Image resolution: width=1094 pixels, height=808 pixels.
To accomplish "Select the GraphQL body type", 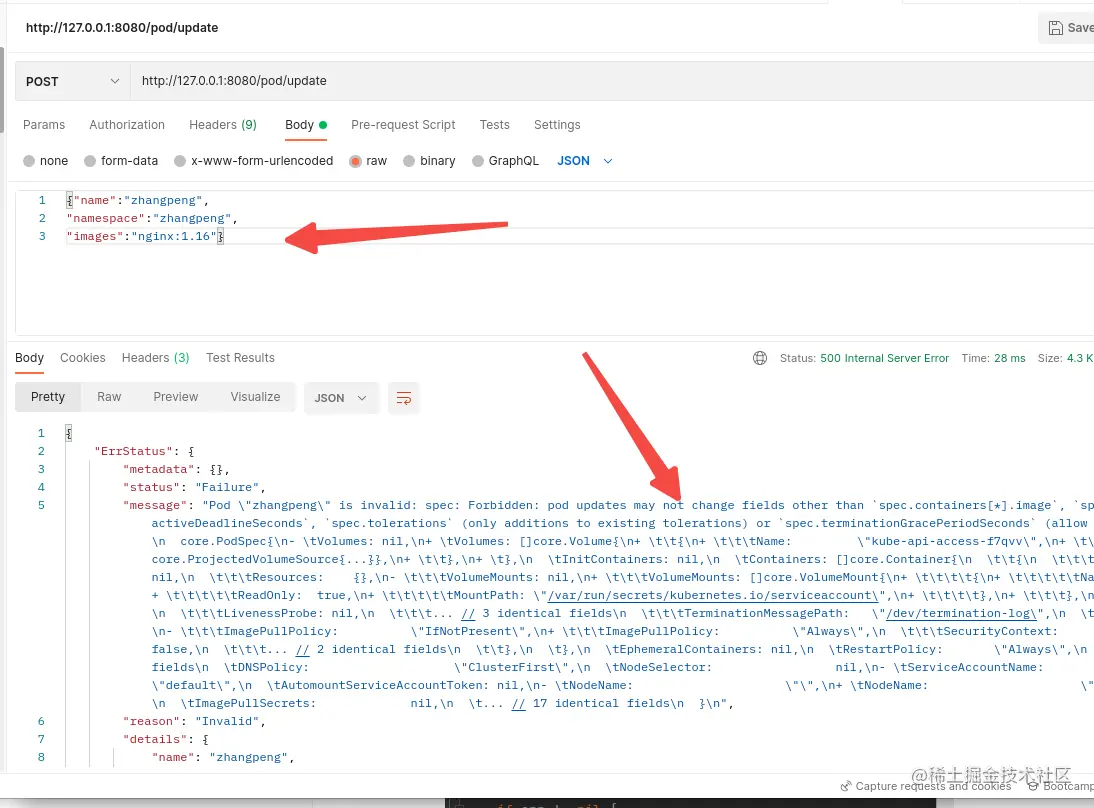I will pos(505,161).
